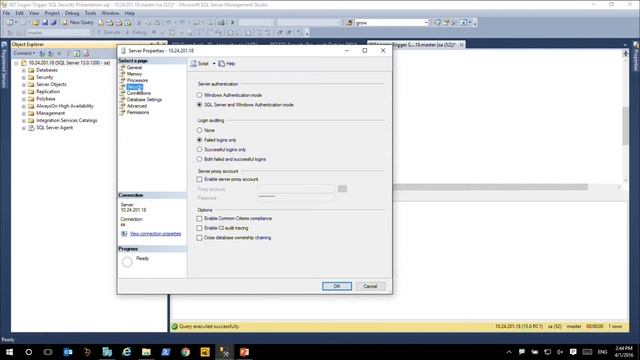
Task: Click the taskbar clock showing 2:44 PM
Action: pyautogui.click(x=623, y=352)
